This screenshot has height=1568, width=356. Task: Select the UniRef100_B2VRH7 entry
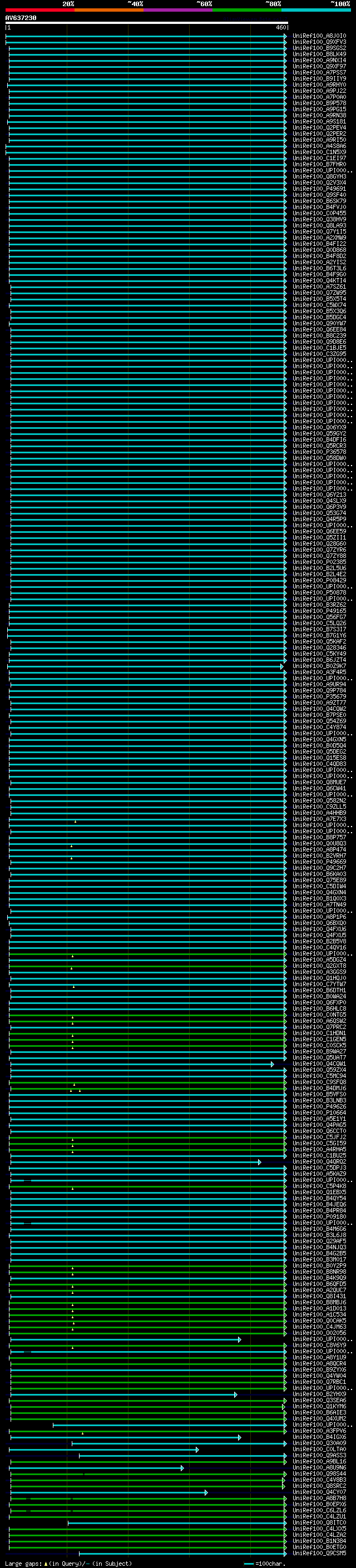(x=319, y=855)
